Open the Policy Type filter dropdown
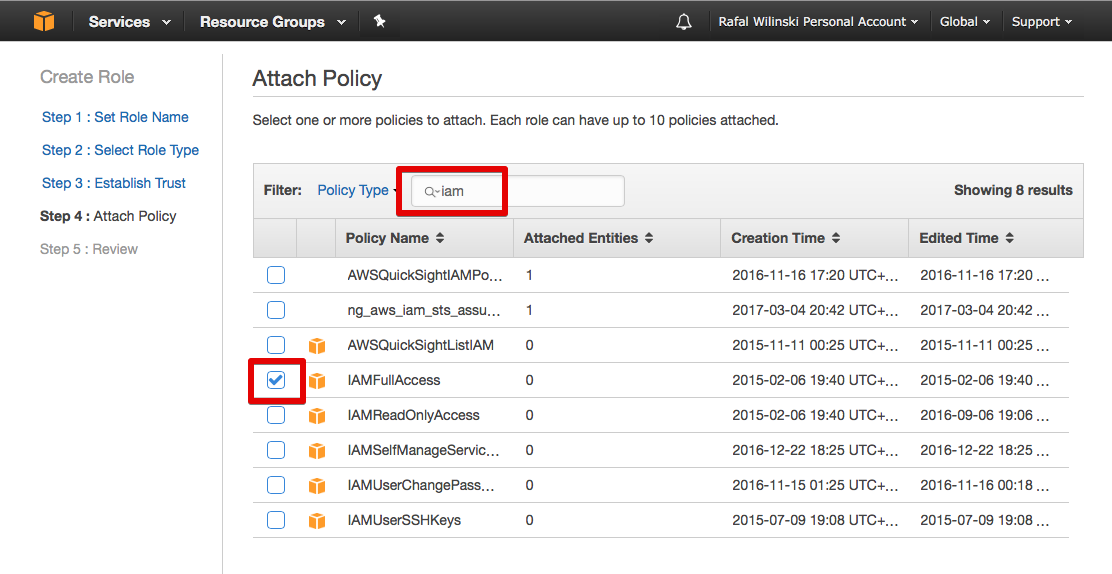 [357, 190]
